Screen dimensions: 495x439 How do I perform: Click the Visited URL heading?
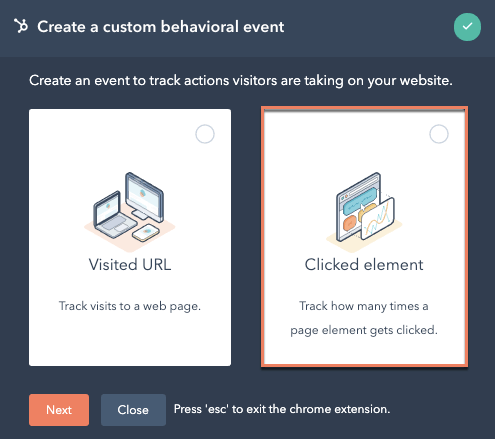130,265
